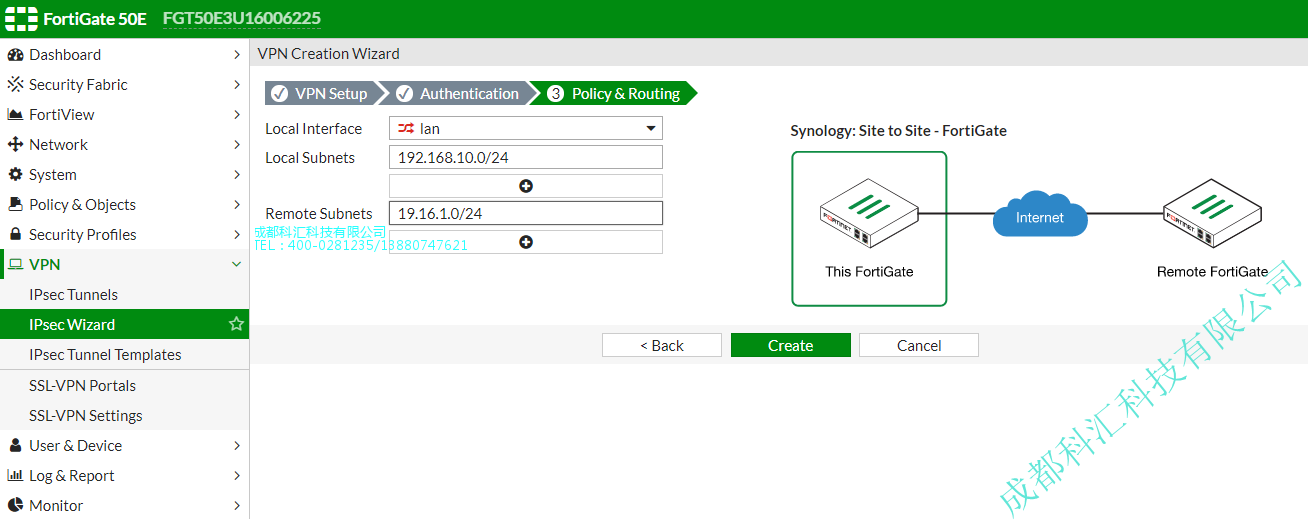
Task: Click the Log & Report chart icon
Action: [x=15, y=476]
